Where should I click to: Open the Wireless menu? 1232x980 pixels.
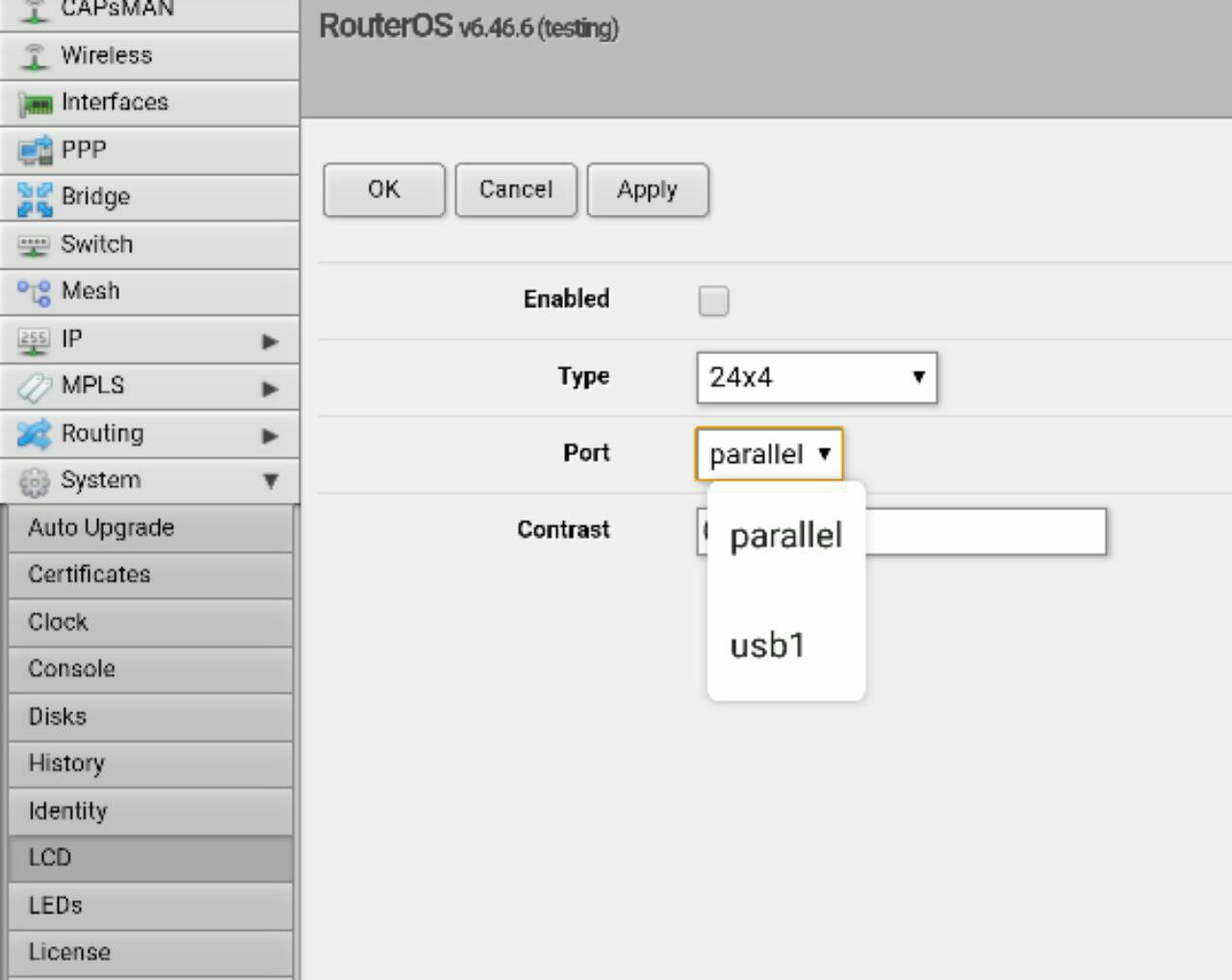(150, 56)
